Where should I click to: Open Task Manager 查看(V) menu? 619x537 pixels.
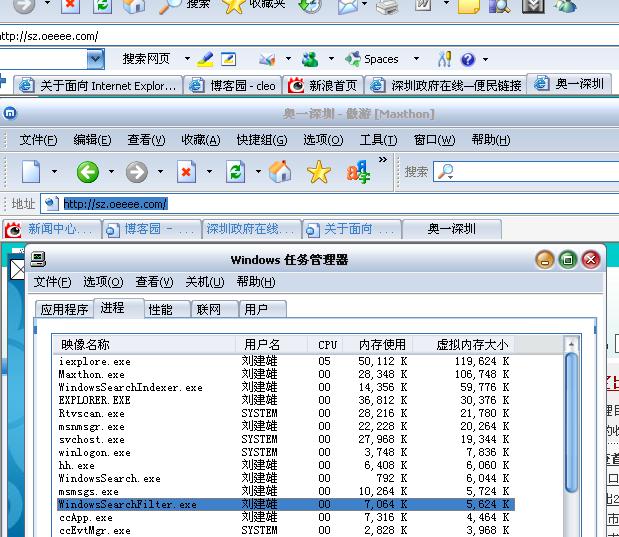154,282
